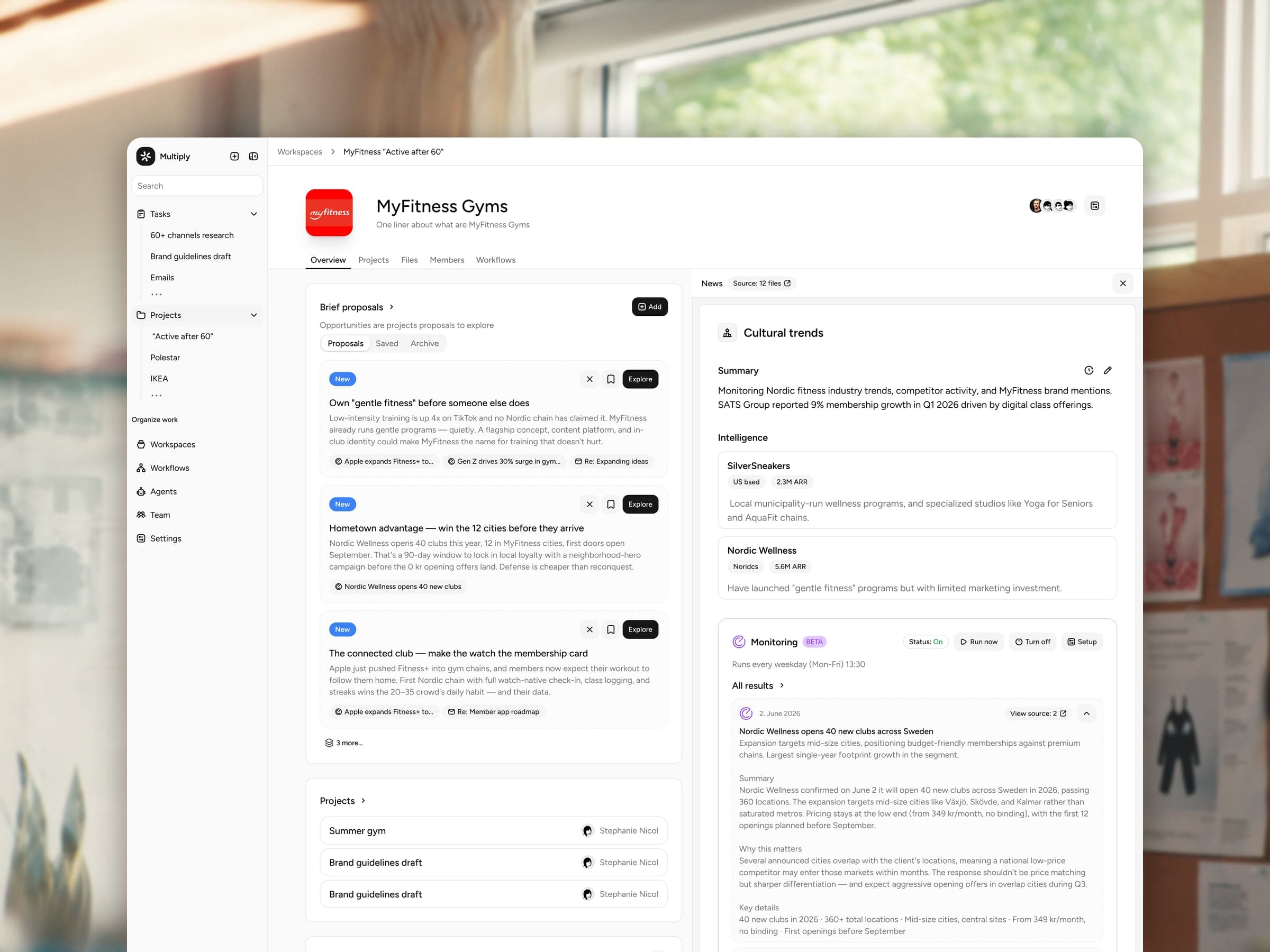Dismiss the "gentle fitness" proposal with X
Viewport: 1270px width, 952px height.
click(x=589, y=379)
